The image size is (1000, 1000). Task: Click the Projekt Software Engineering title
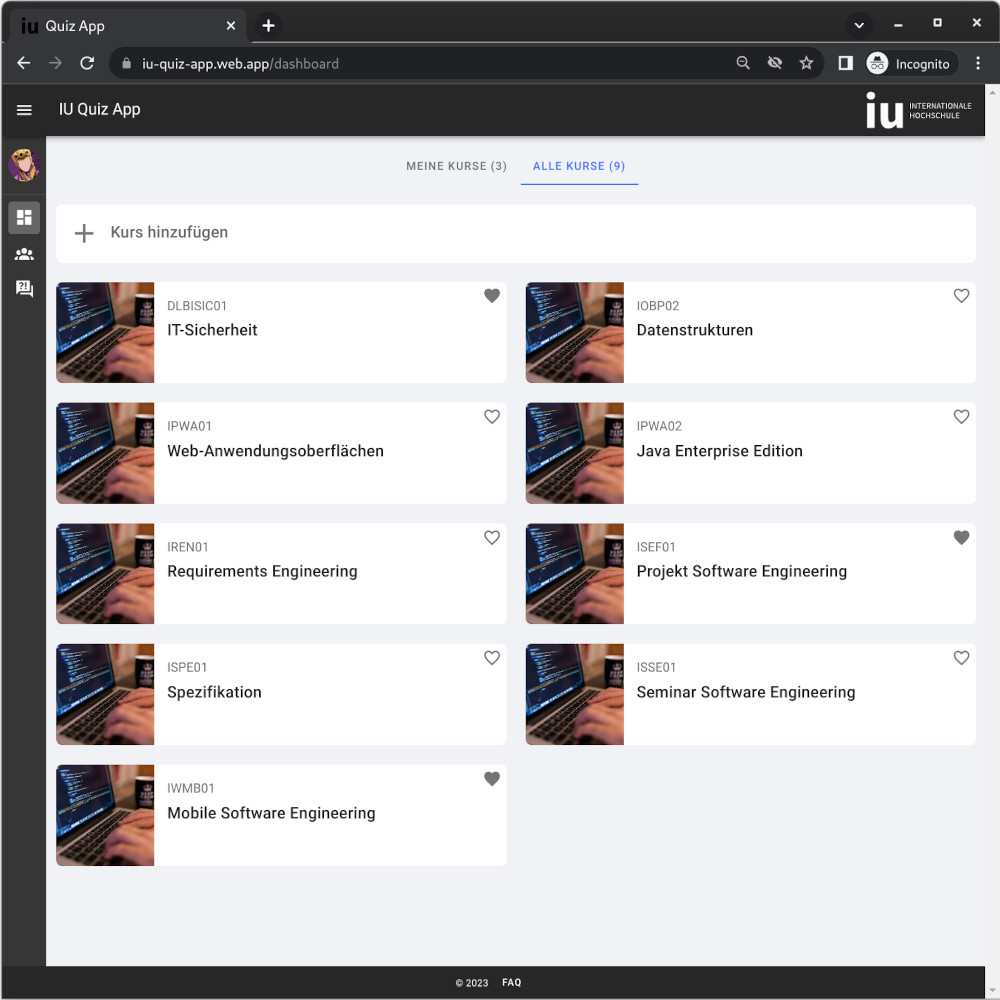coord(742,571)
